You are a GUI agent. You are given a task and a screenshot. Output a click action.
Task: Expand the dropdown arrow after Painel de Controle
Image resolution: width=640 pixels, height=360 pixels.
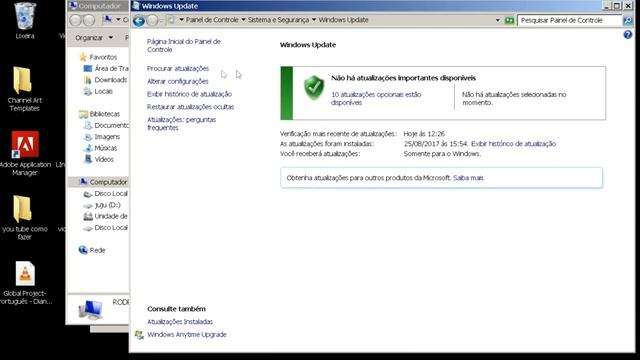click(243, 20)
